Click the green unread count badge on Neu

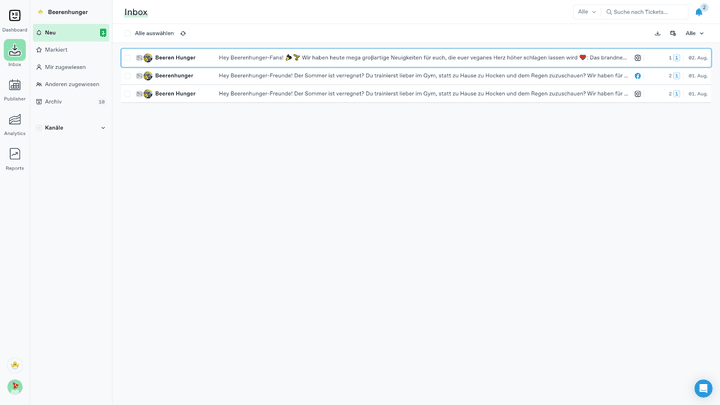(103, 33)
